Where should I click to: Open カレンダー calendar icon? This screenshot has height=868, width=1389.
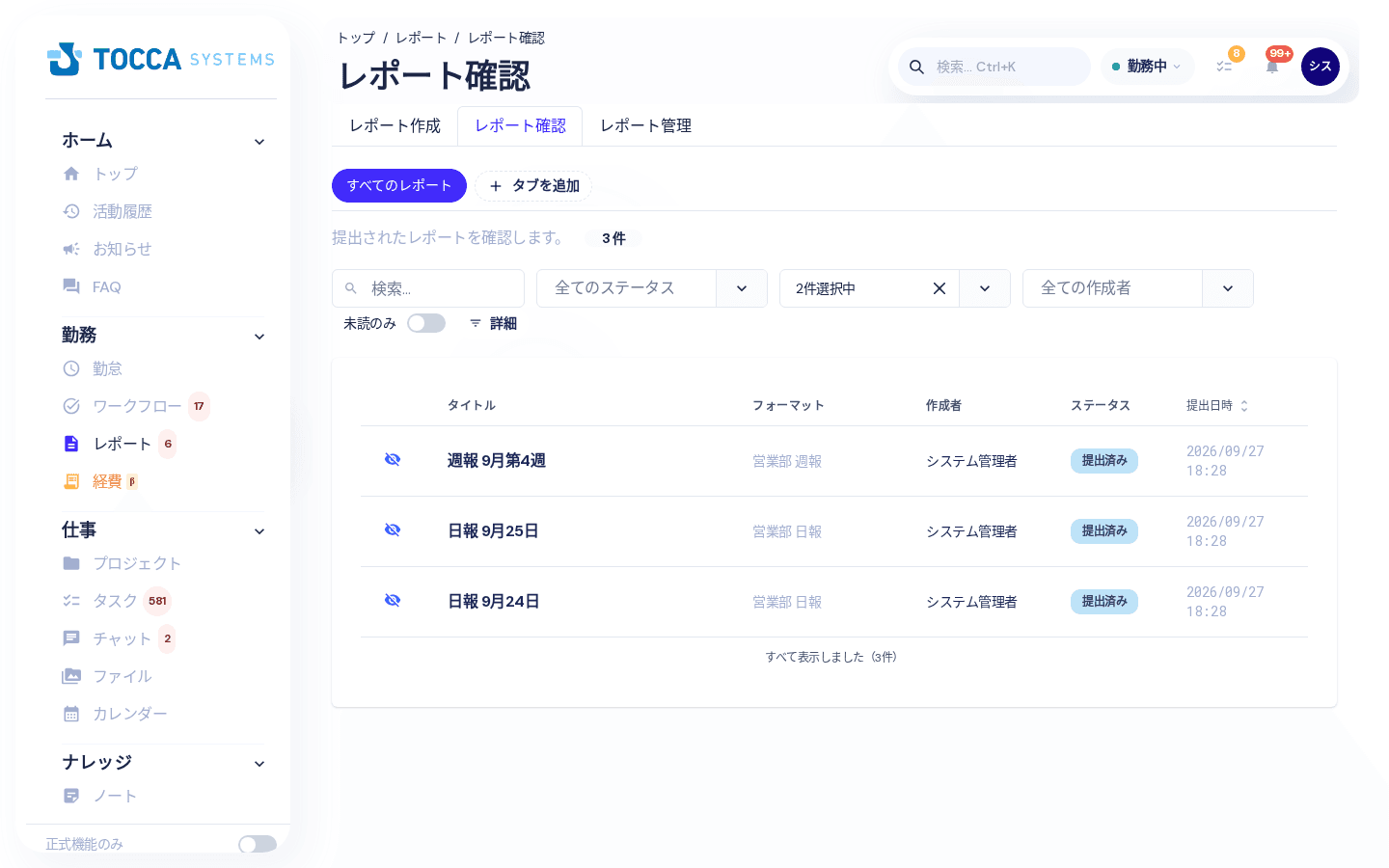click(x=71, y=714)
